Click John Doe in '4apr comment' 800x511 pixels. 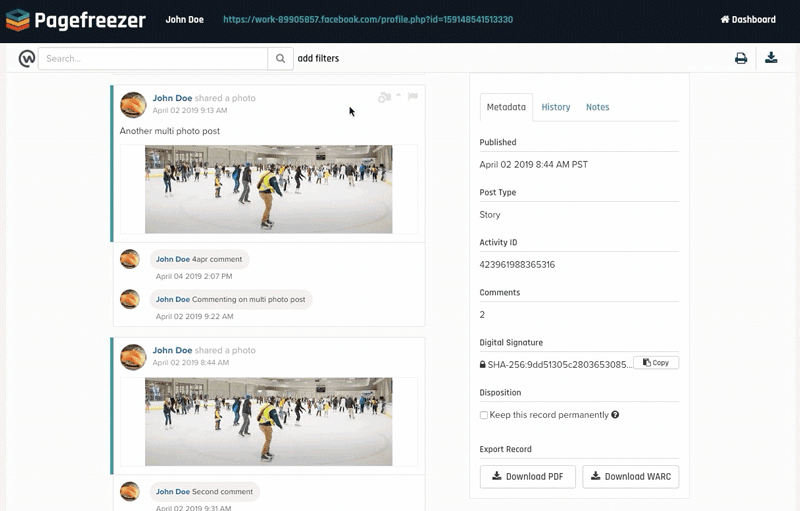click(173, 259)
